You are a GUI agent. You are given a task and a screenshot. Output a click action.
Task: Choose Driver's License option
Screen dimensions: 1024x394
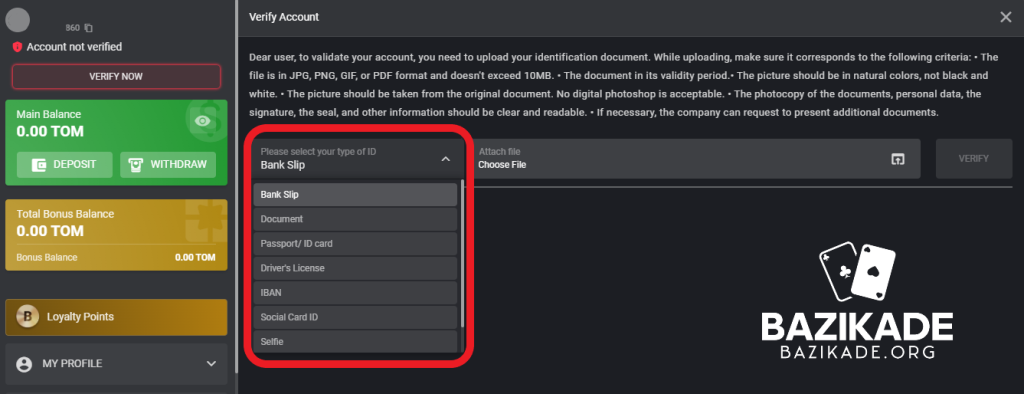(x=355, y=268)
